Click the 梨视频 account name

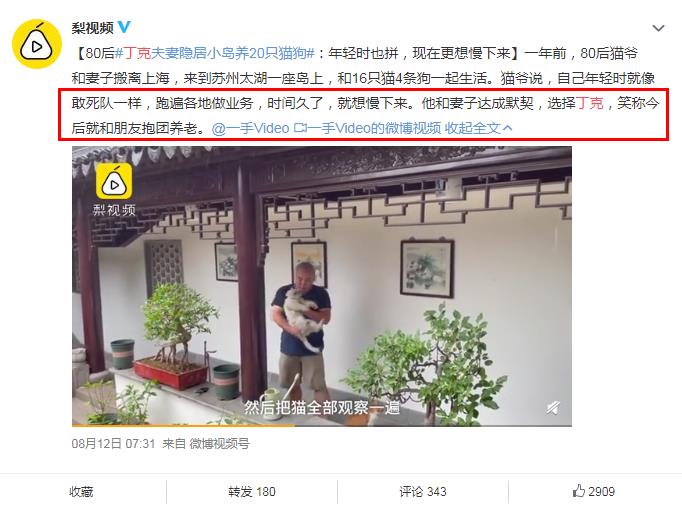pyautogui.click(x=92, y=28)
